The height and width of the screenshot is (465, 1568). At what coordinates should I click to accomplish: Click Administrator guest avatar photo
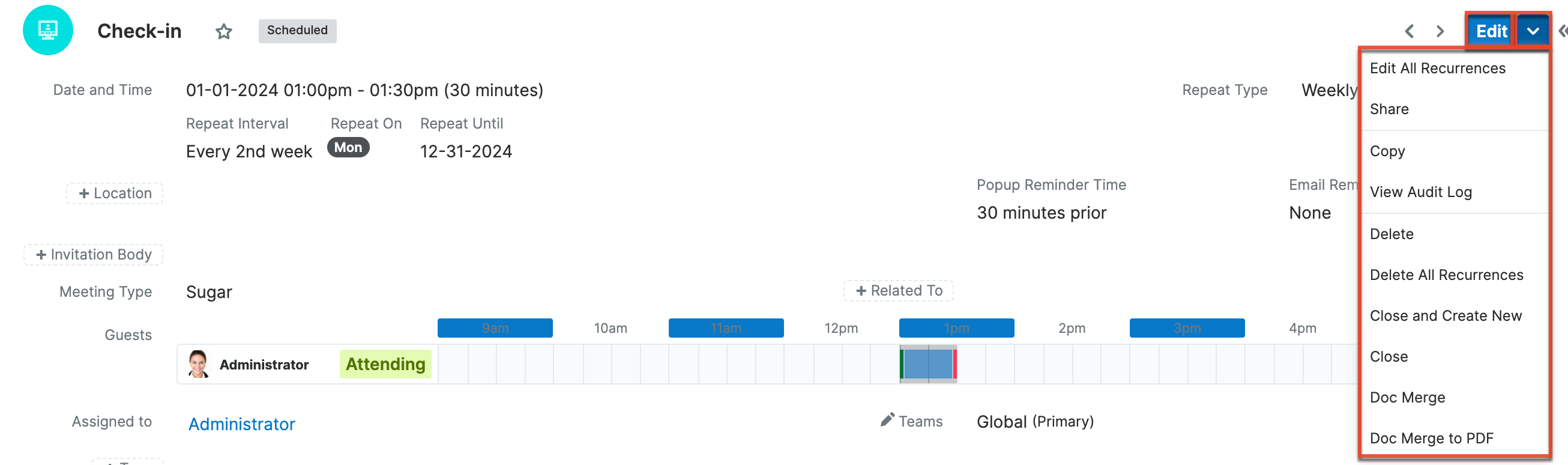coord(198,364)
